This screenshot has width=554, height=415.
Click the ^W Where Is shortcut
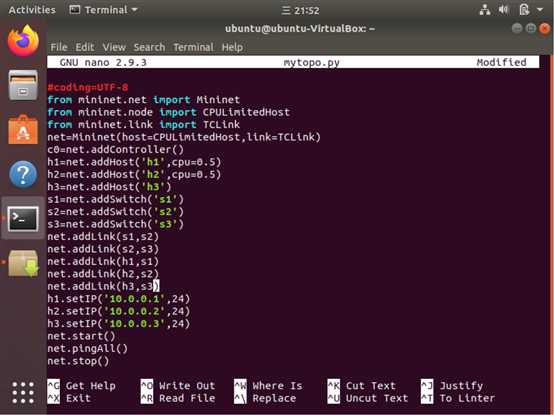(x=269, y=386)
